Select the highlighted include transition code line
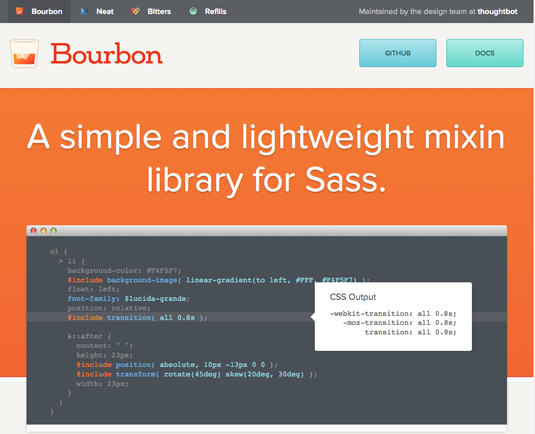535x434 pixels. [138, 317]
